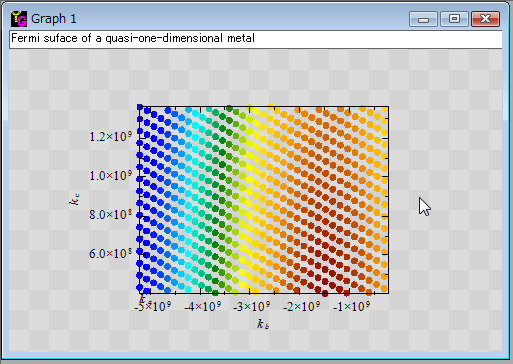This screenshot has height=364, width=513.
Task: Select the kb horizontal axis label
Action: point(263,324)
